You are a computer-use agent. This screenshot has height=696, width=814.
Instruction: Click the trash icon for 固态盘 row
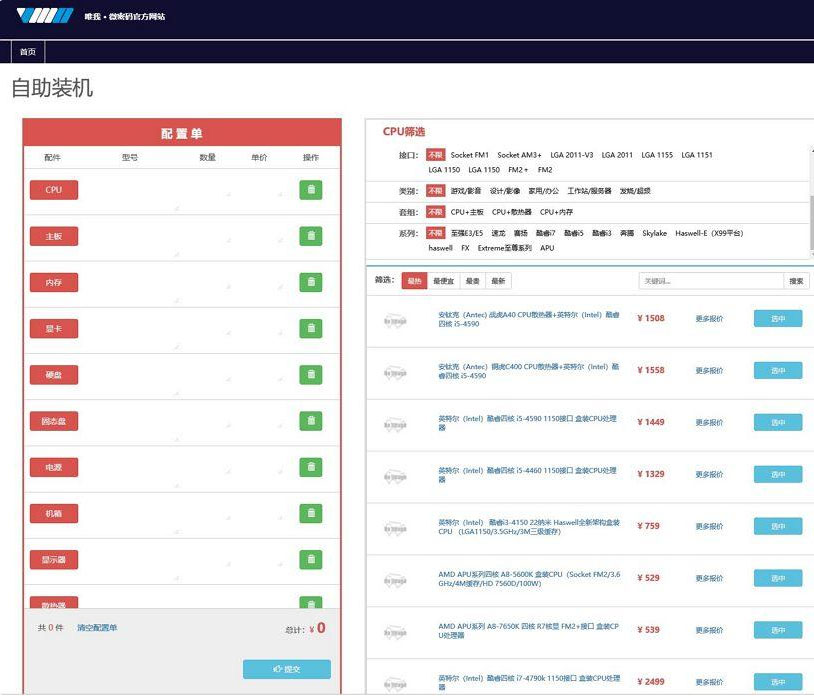(x=310, y=421)
